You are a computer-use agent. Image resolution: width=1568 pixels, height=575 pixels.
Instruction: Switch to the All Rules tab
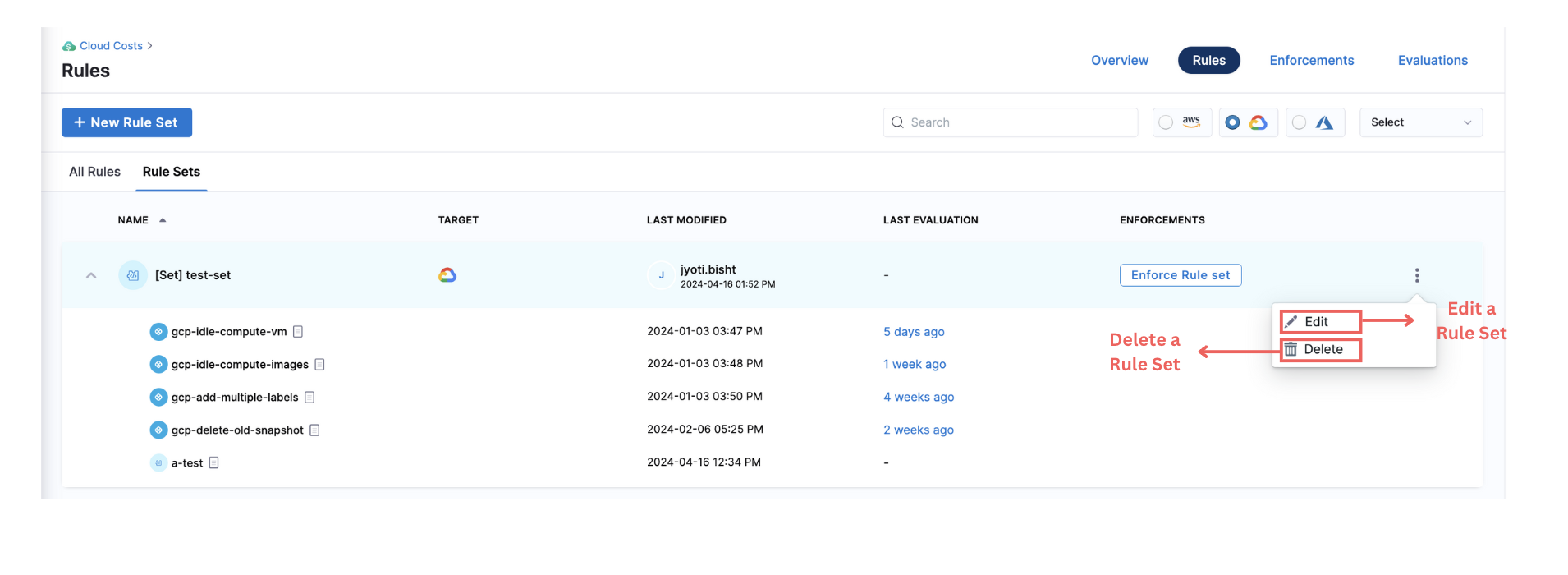94,172
